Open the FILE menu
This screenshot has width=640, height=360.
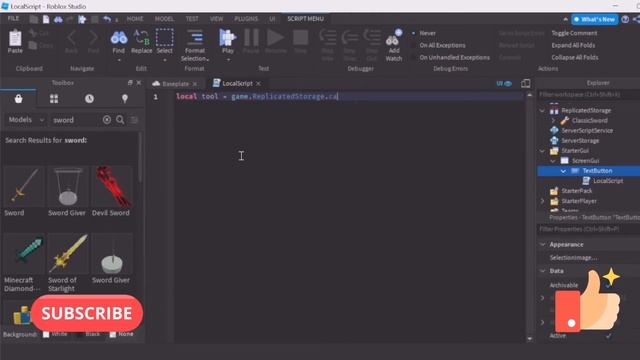[x=13, y=19]
